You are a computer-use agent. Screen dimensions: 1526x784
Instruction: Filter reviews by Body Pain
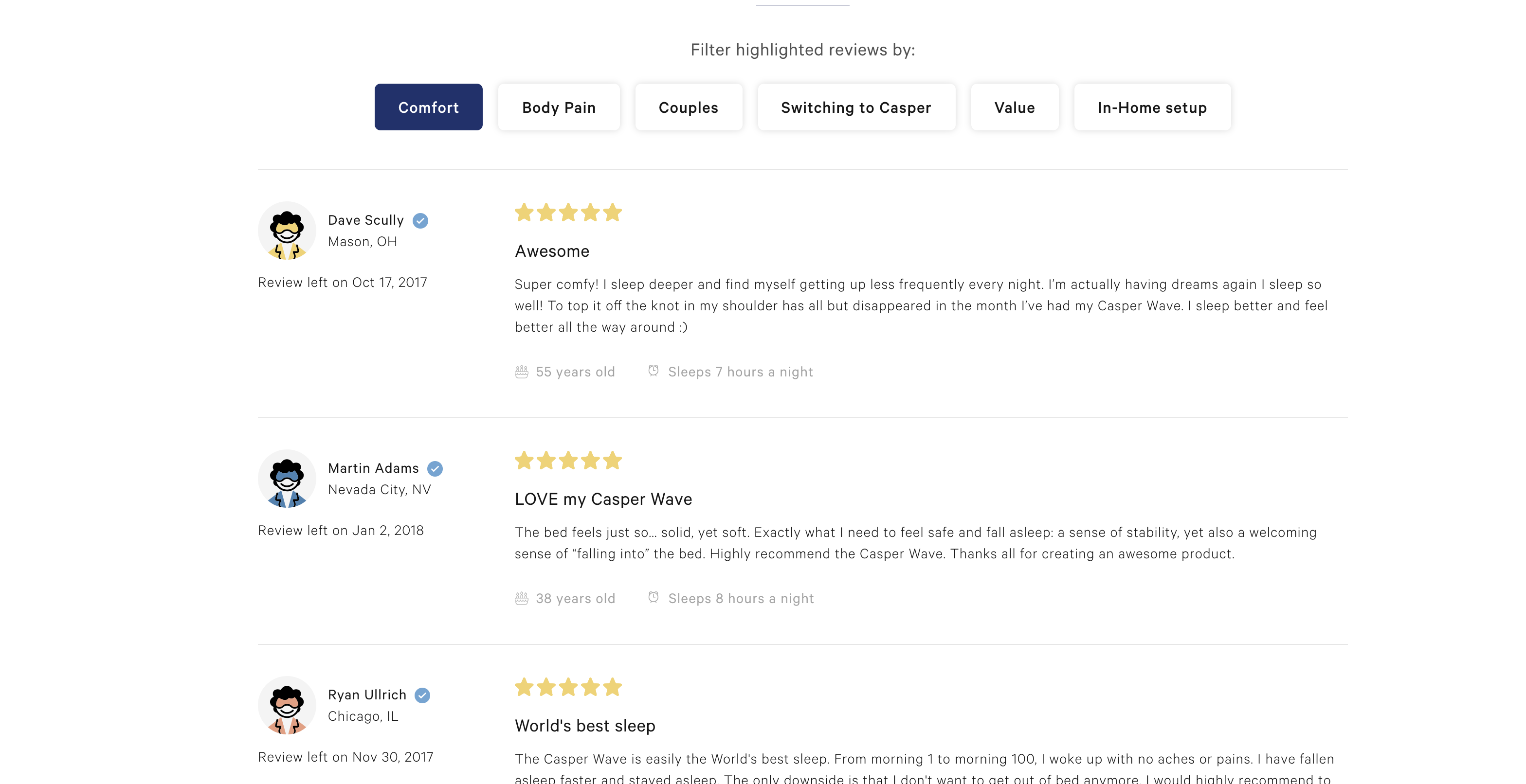point(559,107)
